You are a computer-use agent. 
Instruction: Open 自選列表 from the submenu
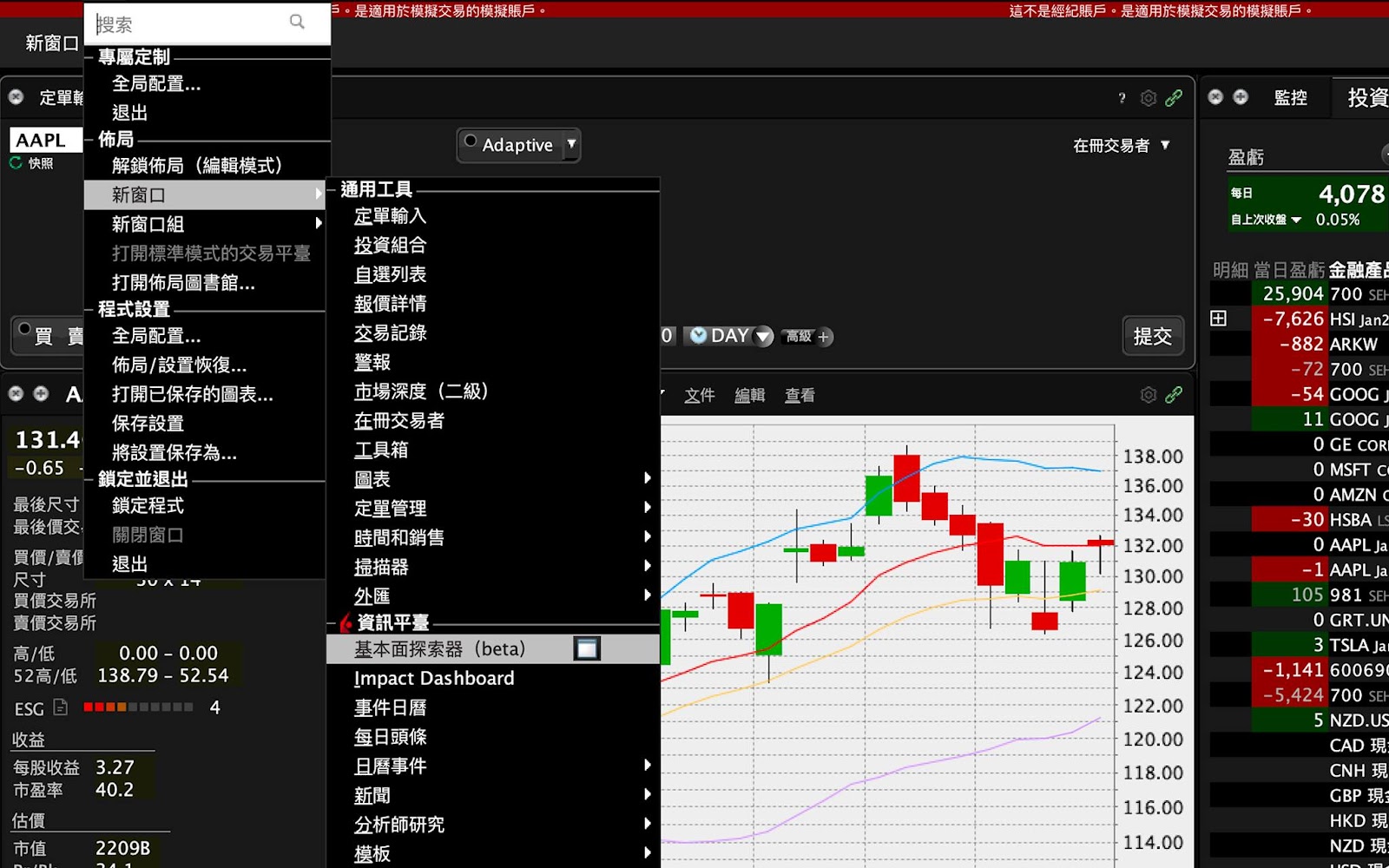493,274
